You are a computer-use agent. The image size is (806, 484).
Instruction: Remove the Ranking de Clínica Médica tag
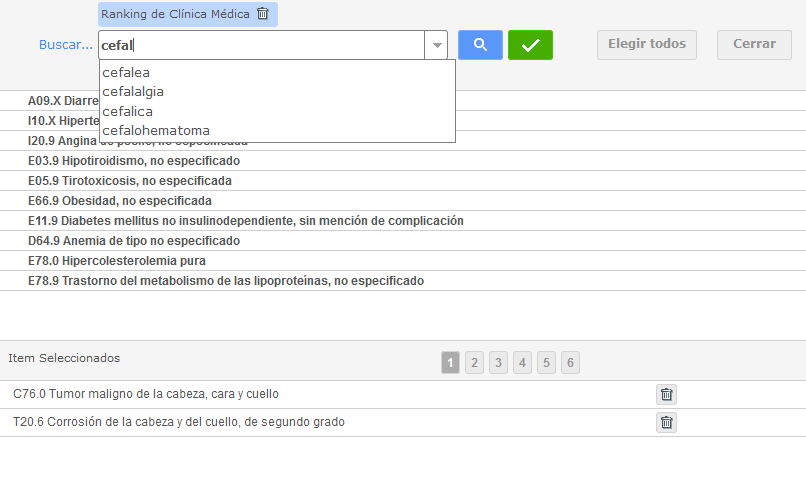pyautogui.click(x=262, y=14)
